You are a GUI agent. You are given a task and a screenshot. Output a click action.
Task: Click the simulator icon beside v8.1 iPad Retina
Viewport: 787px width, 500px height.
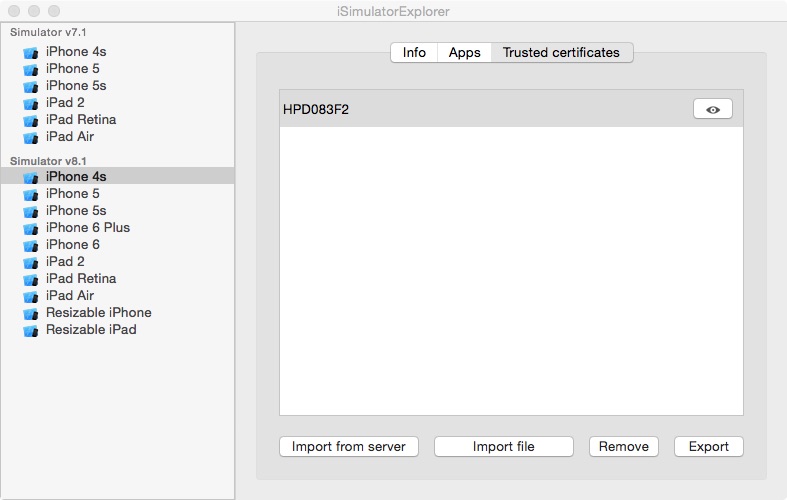31,279
